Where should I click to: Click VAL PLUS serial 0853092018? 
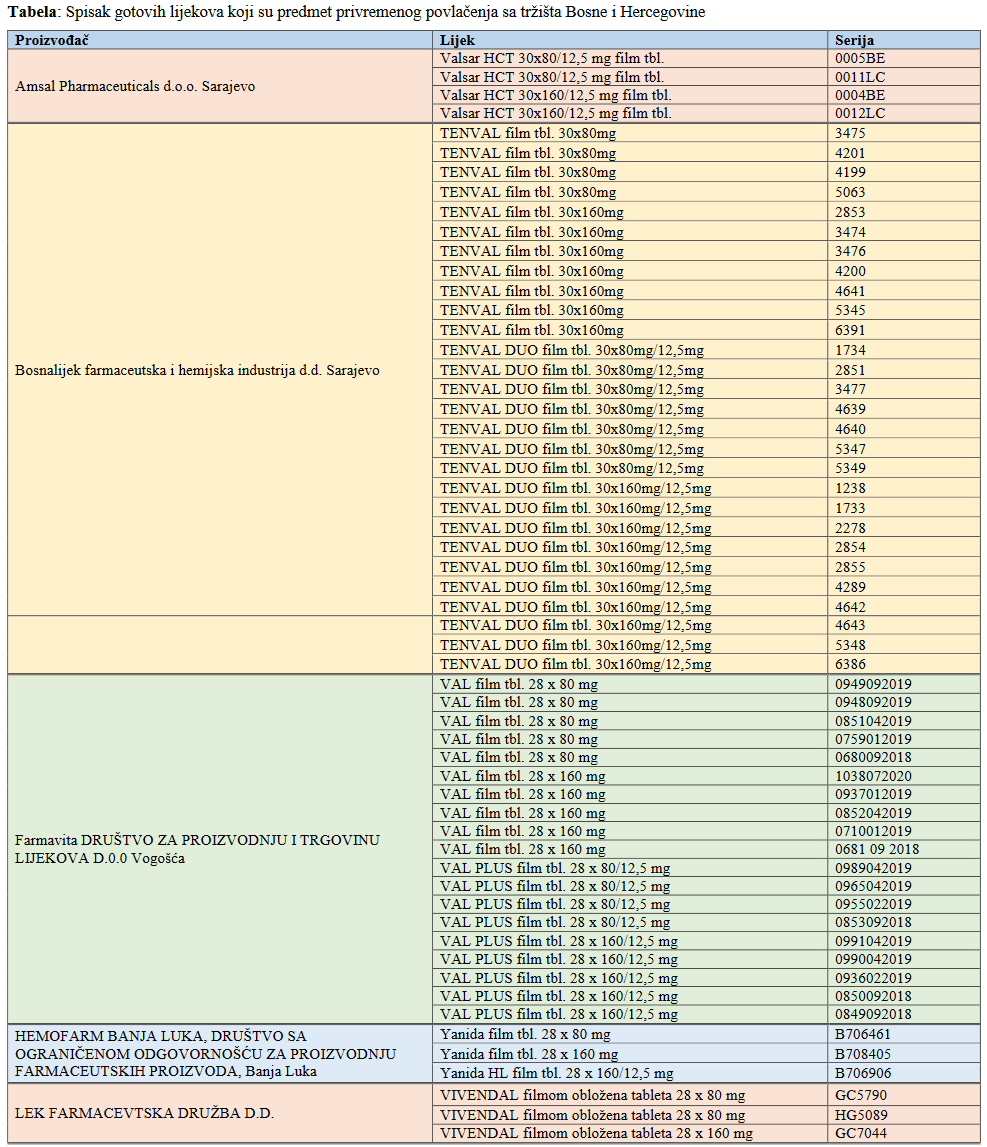click(x=874, y=922)
